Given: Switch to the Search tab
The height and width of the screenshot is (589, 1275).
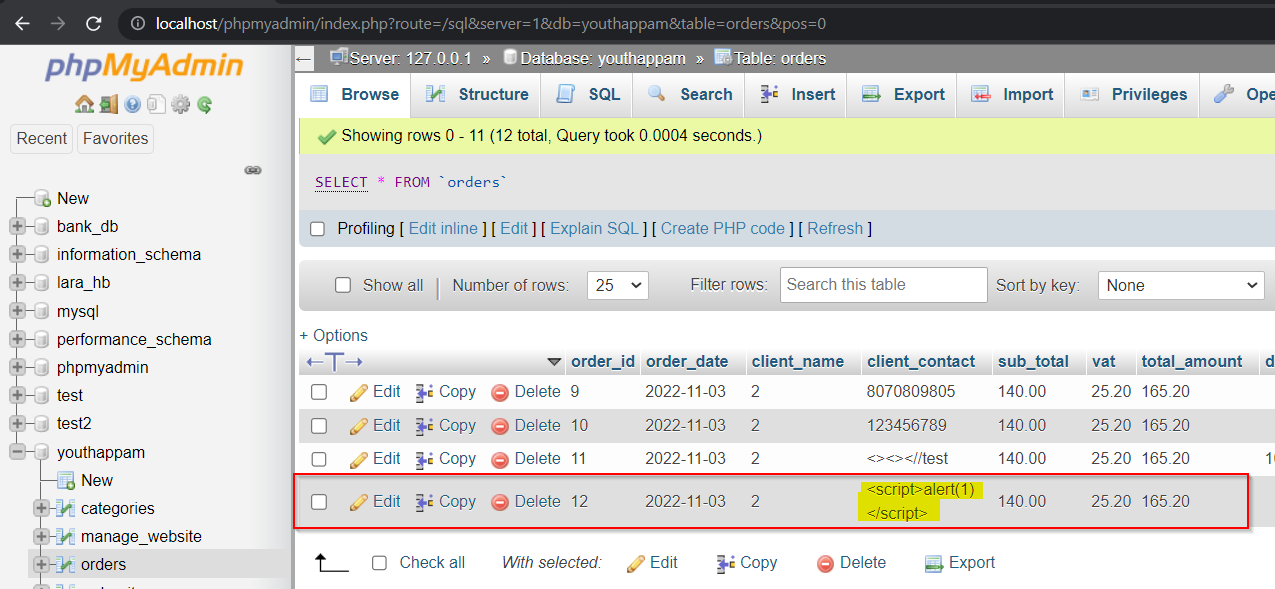Looking at the screenshot, I should [690, 94].
